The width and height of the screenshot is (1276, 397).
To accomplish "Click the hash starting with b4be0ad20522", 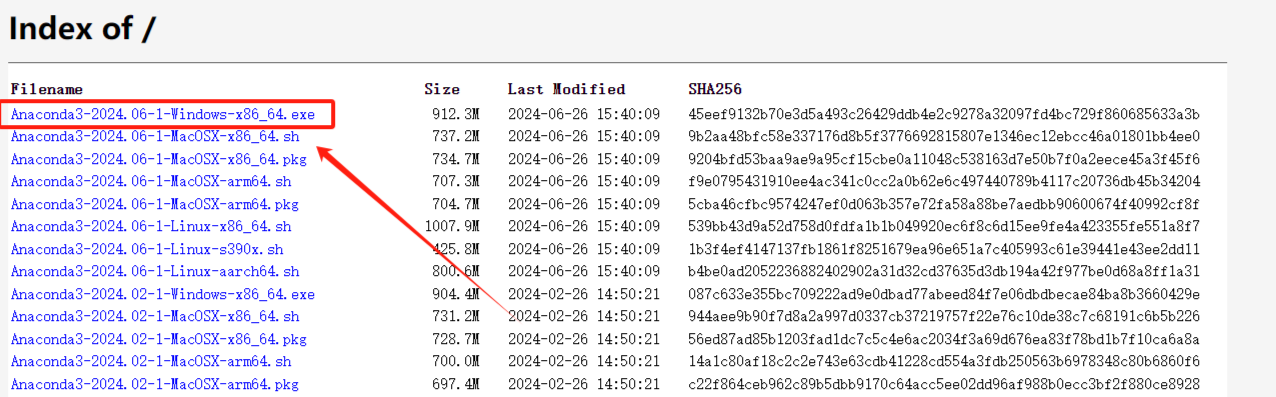I will click(944, 272).
